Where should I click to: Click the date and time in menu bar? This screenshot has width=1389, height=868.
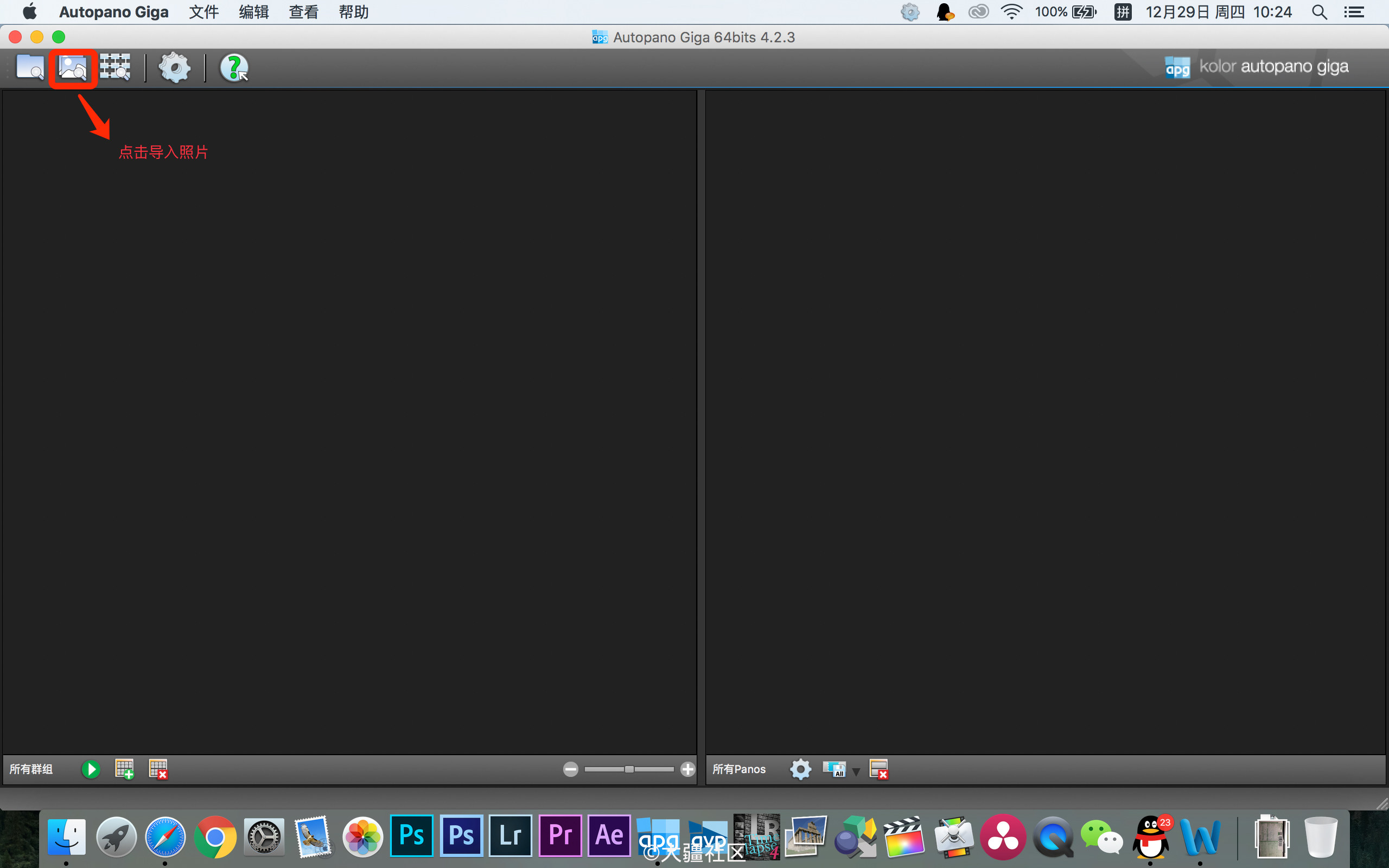(1219, 12)
